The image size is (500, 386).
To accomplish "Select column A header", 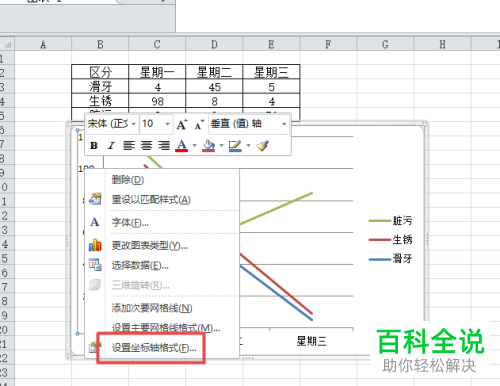I will click(x=43, y=44).
